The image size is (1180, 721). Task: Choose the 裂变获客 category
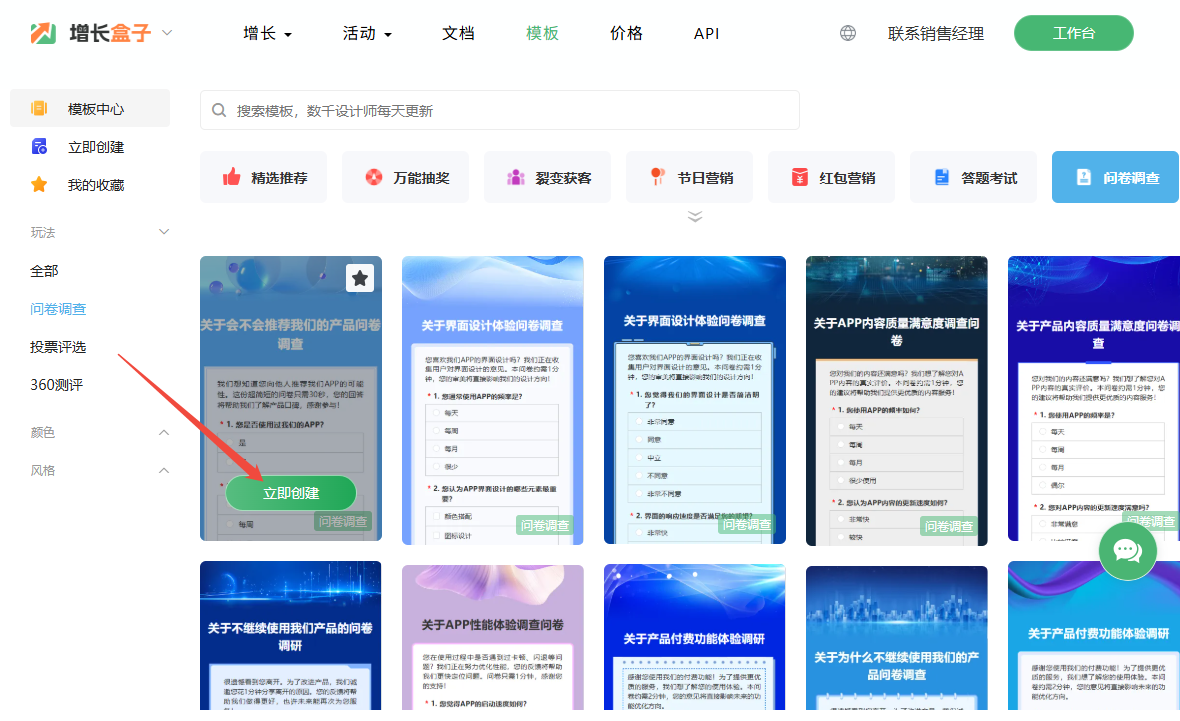[549, 178]
